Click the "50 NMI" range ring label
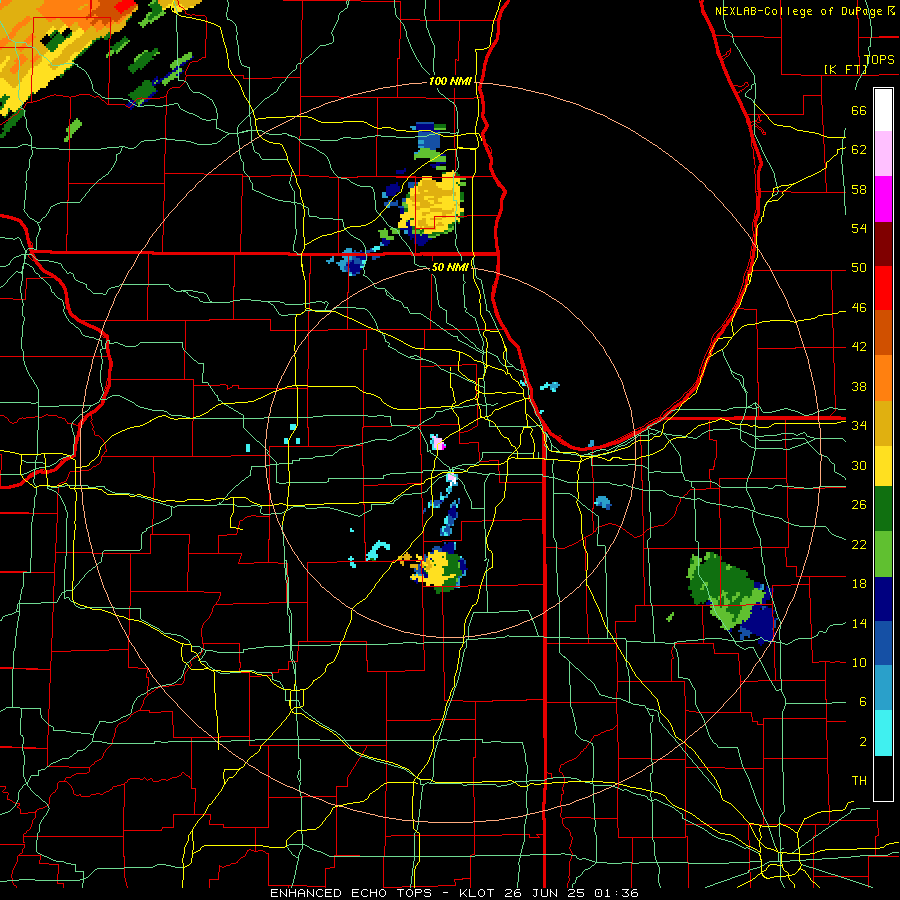 pos(449,267)
